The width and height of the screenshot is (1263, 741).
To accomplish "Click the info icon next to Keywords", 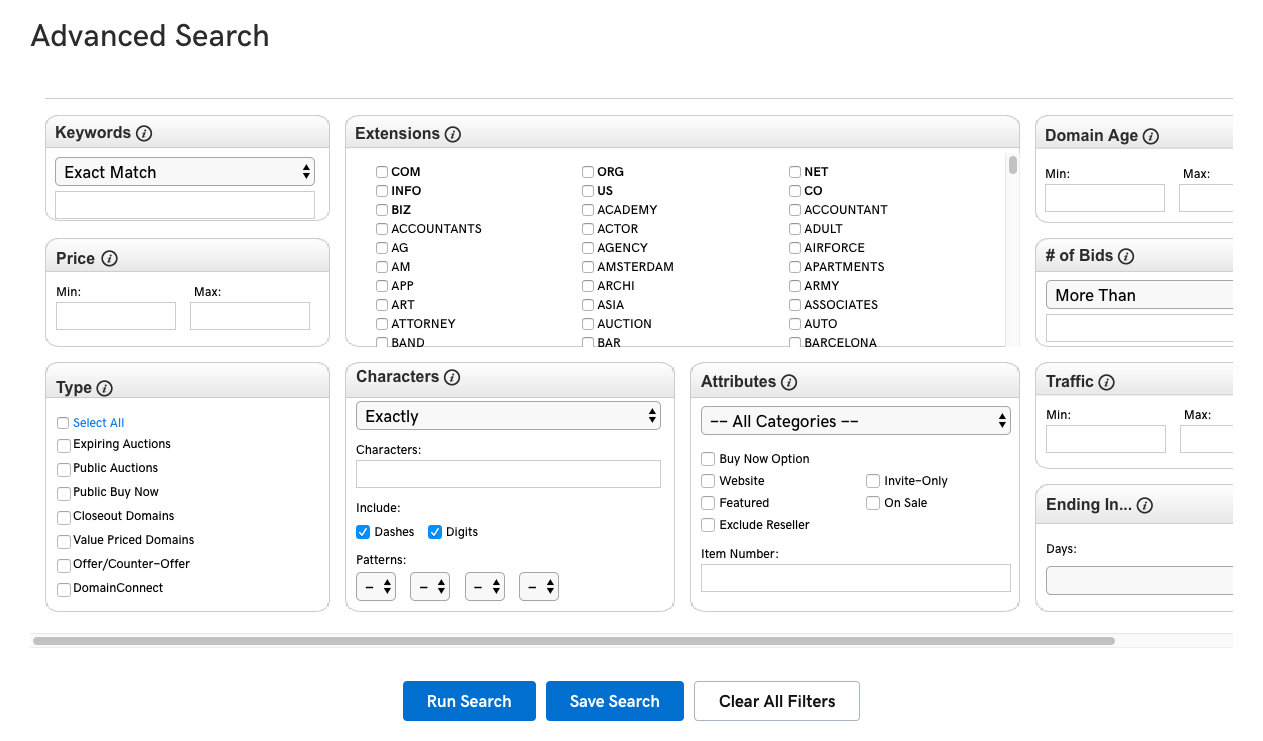I will pos(144,133).
